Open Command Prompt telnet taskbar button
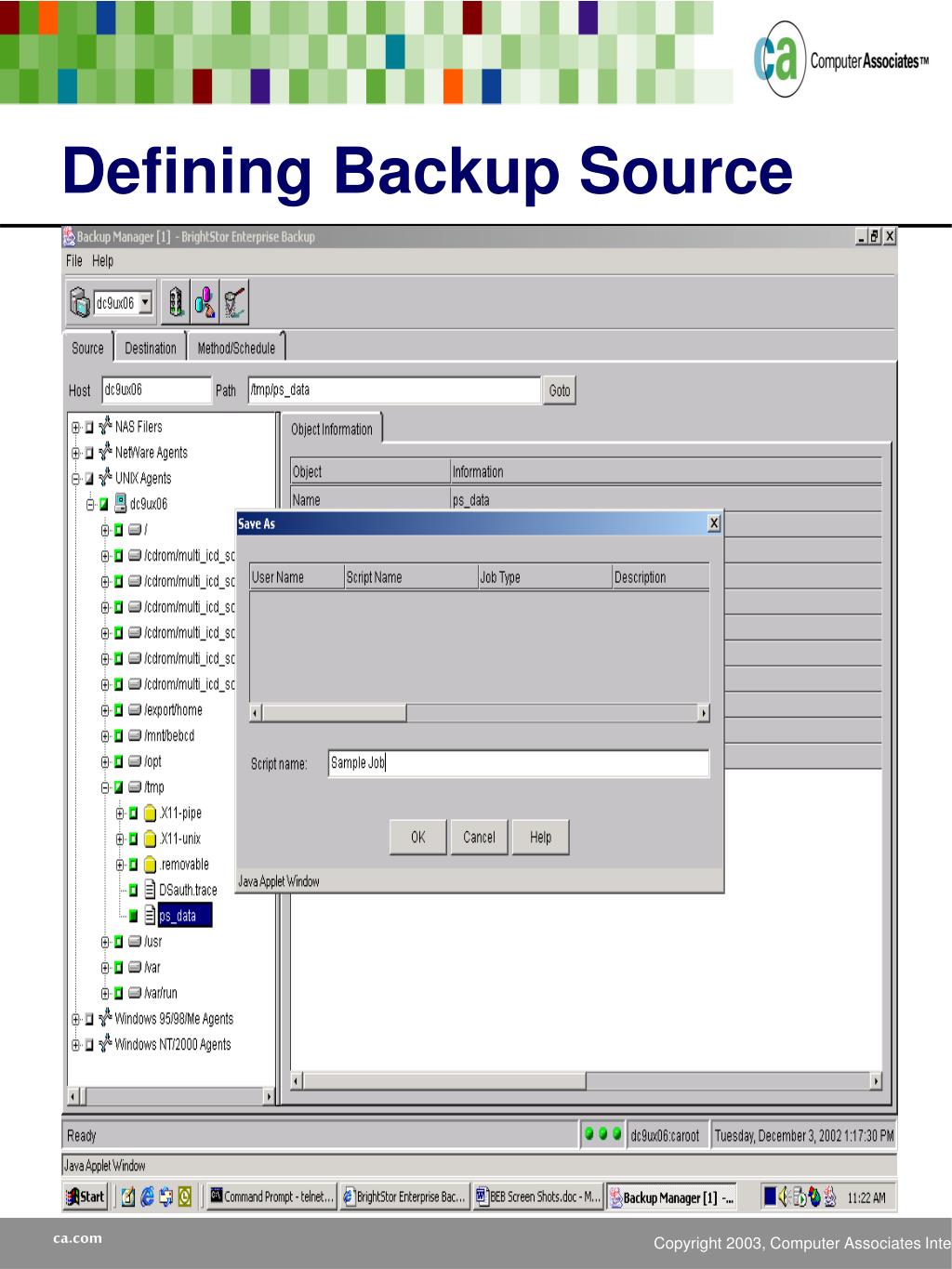Viewport: 952px width, 1269px height. click(x=270, y=1197)
